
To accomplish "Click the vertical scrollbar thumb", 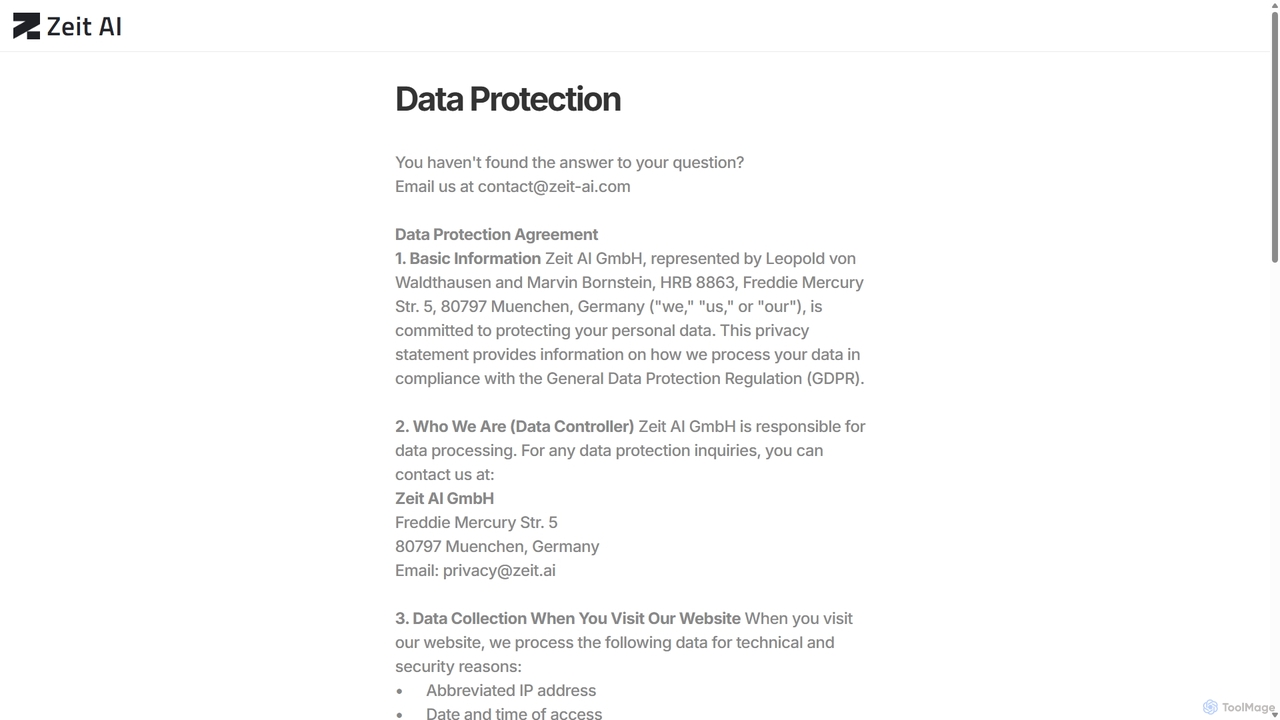I will point(1274,137).
